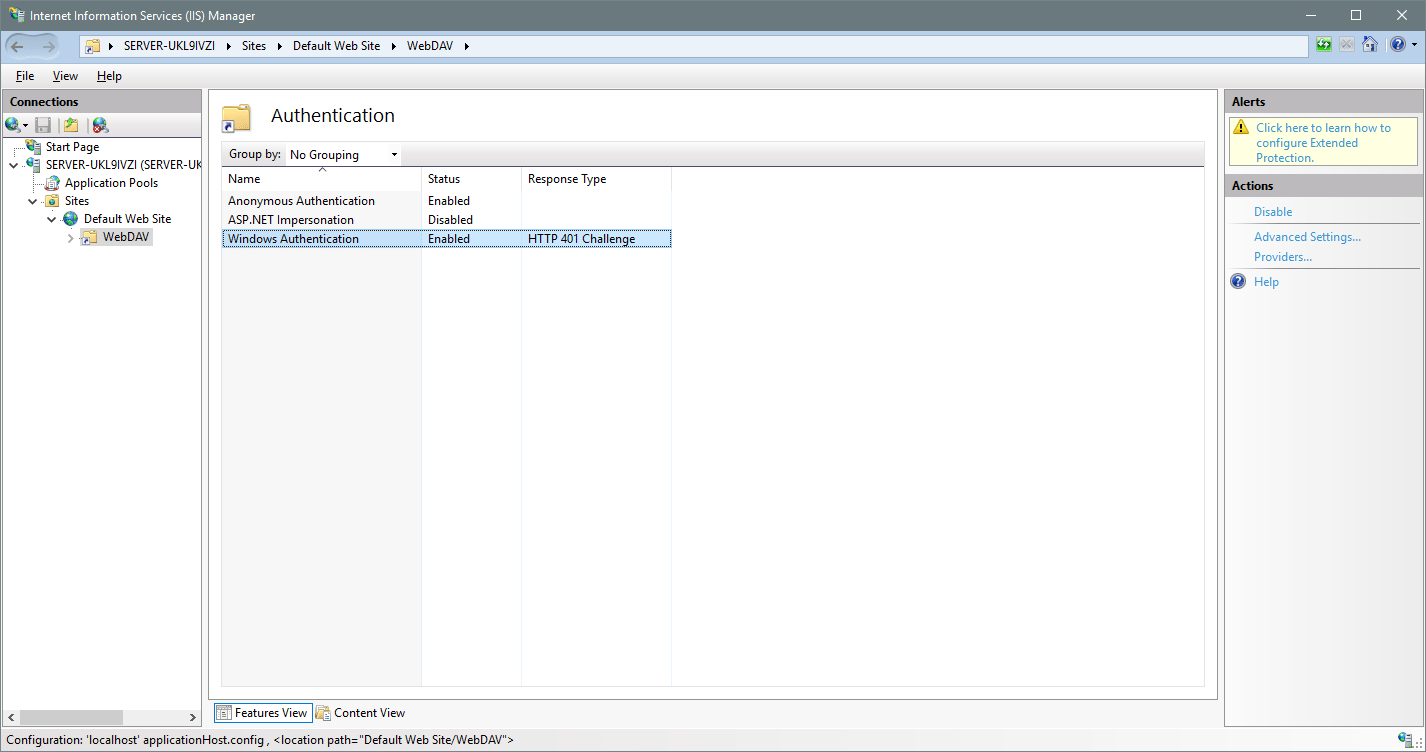The height and width of the screenshot is (752, 1426).
Task: Click Disable in Actions pane
Action: tap(1273, 212)
